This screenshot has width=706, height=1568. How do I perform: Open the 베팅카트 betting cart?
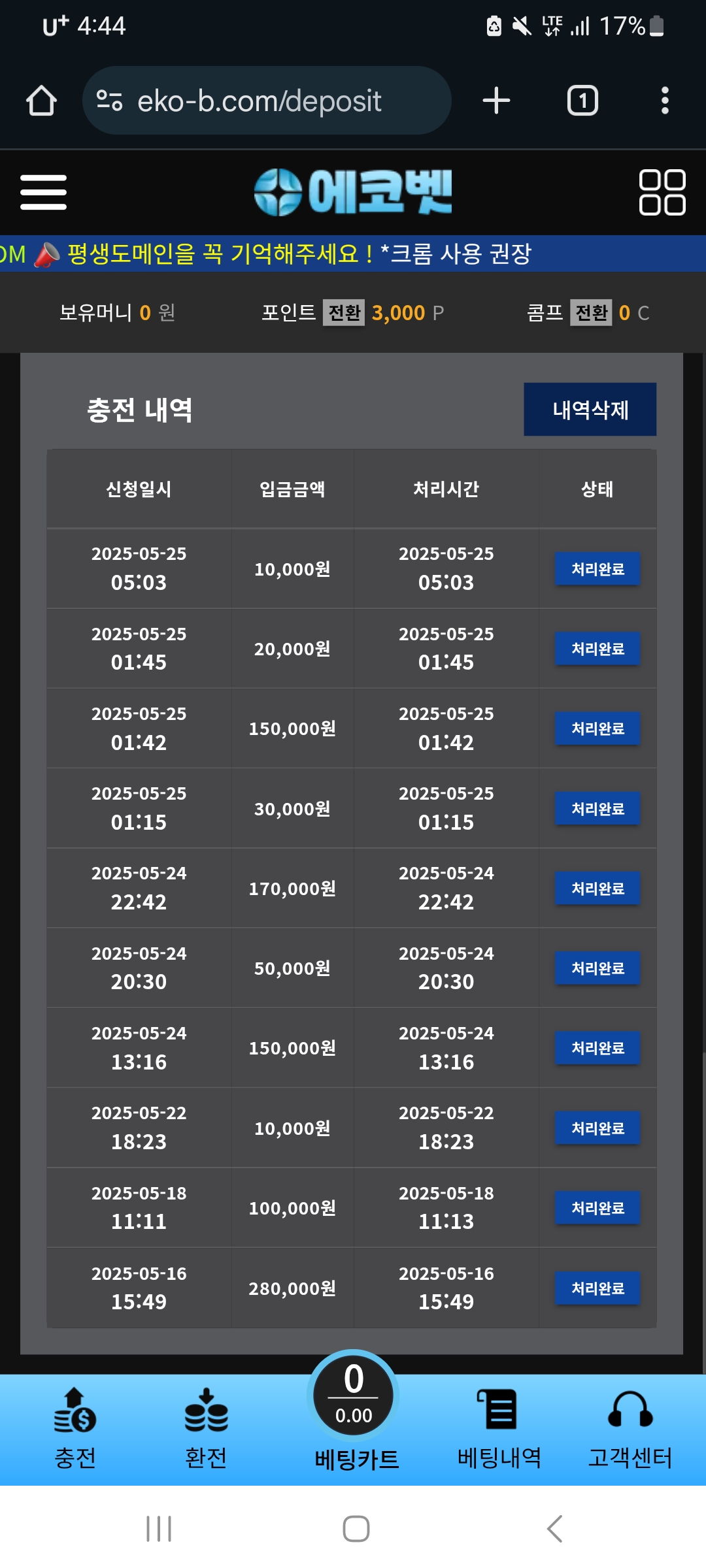tap(354, 1411)
